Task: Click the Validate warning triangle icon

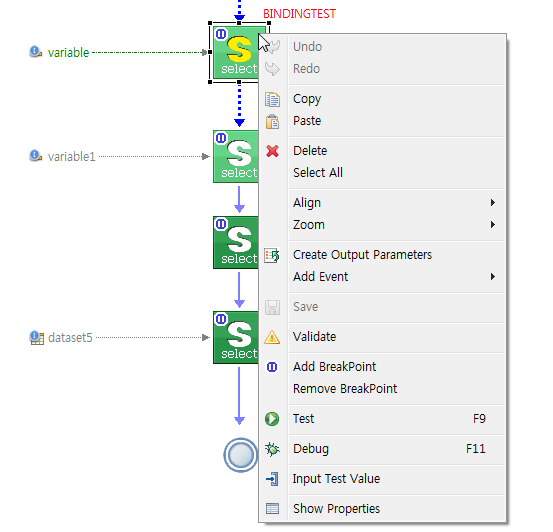Action: coord(272,337)
